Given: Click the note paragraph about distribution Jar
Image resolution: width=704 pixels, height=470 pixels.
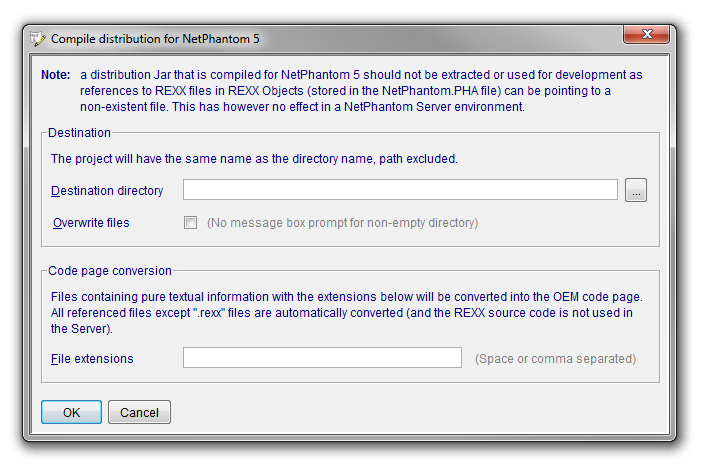Looking at the screenshot, I should click(361, 91).
